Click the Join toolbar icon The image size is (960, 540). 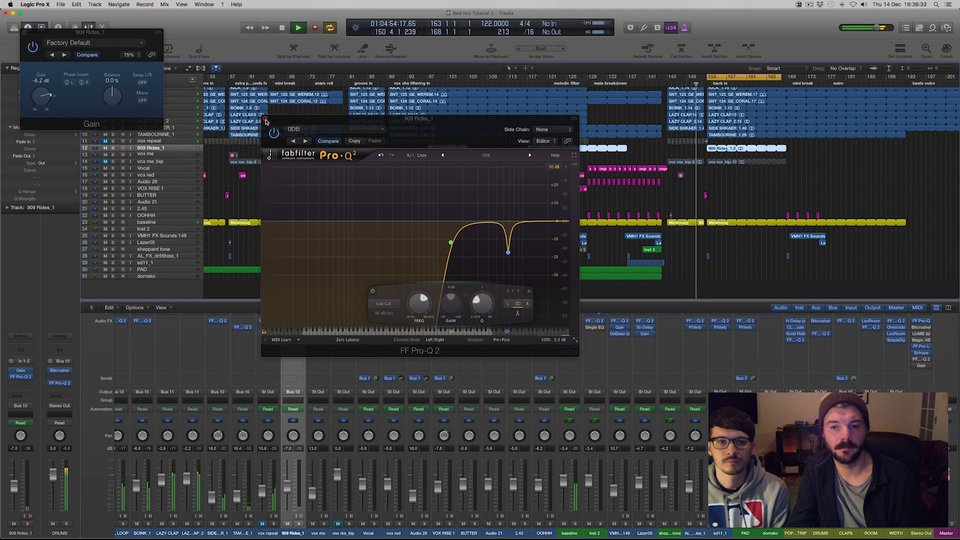click(x=362, y=48)
